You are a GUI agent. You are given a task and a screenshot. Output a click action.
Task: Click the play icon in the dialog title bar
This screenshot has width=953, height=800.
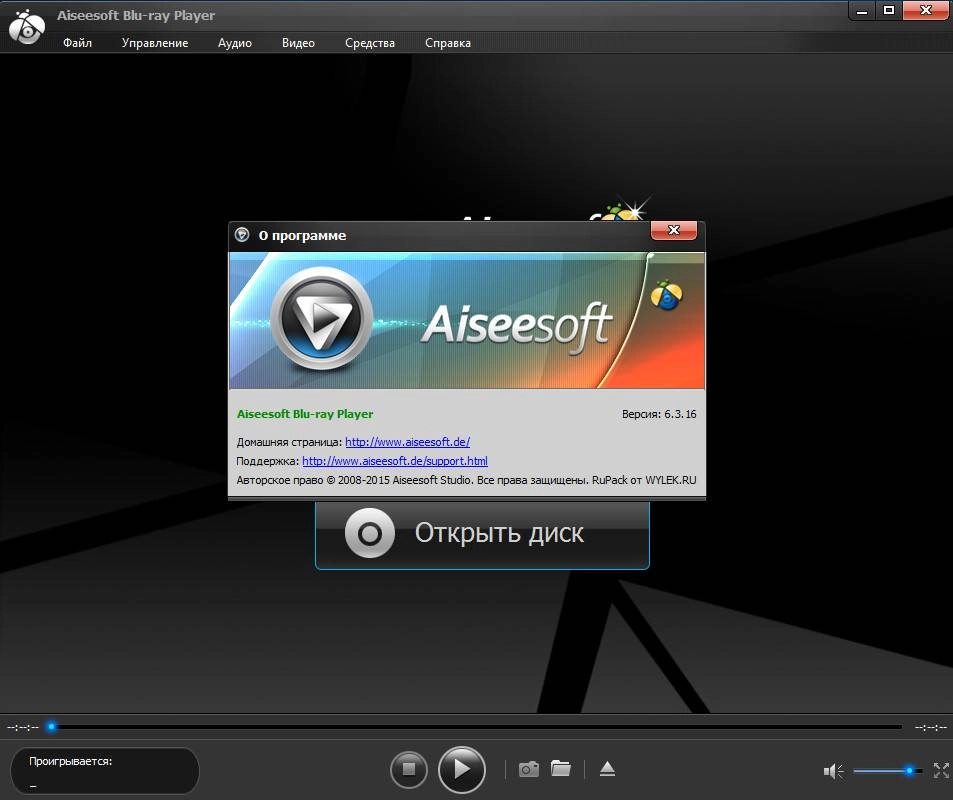click(x=242, y=235)
